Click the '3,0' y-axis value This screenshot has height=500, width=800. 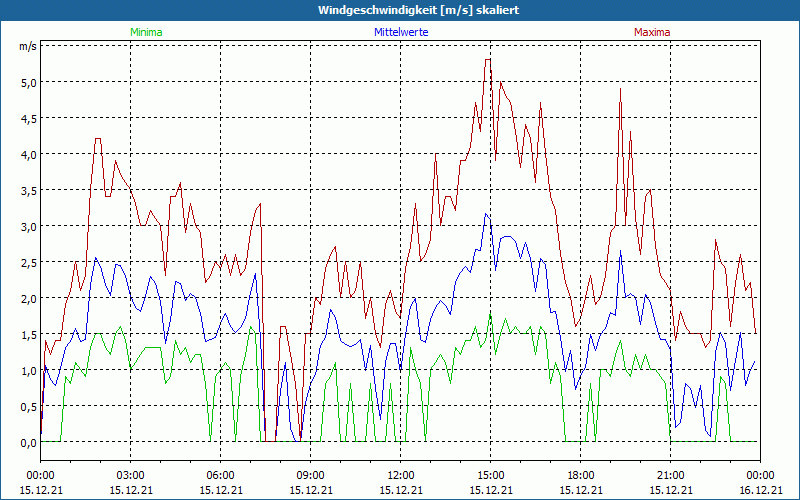pyautogui.click(x=29, y=227)
